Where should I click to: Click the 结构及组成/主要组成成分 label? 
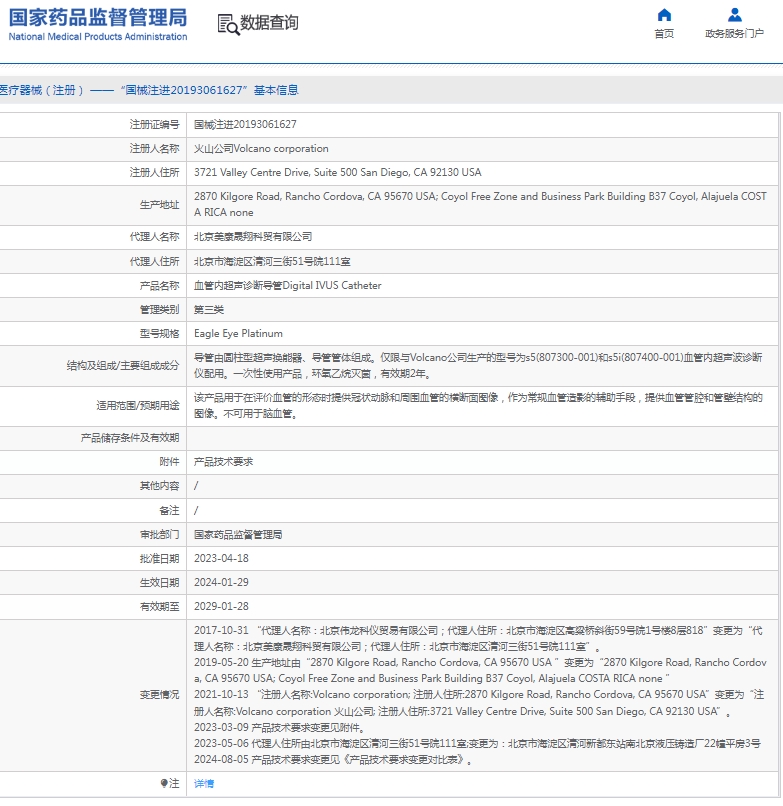click(123, 365)
